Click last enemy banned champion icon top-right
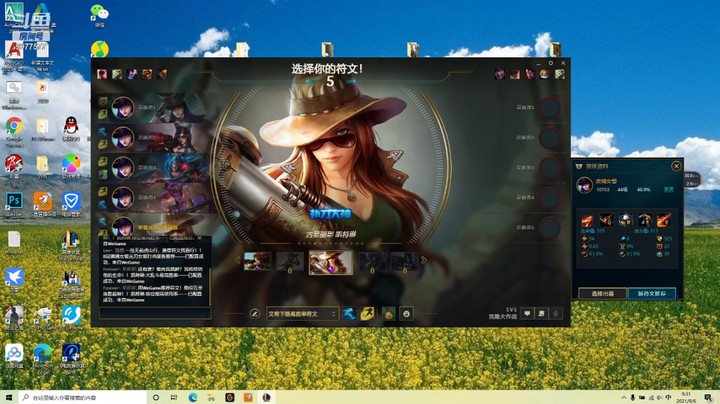This screenshot has height=404, width=720. point(560,74)
